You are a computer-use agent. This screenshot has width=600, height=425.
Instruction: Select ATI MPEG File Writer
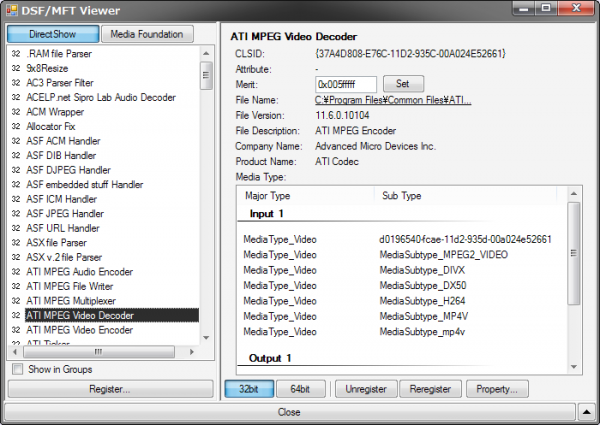(x=103, y=286)
